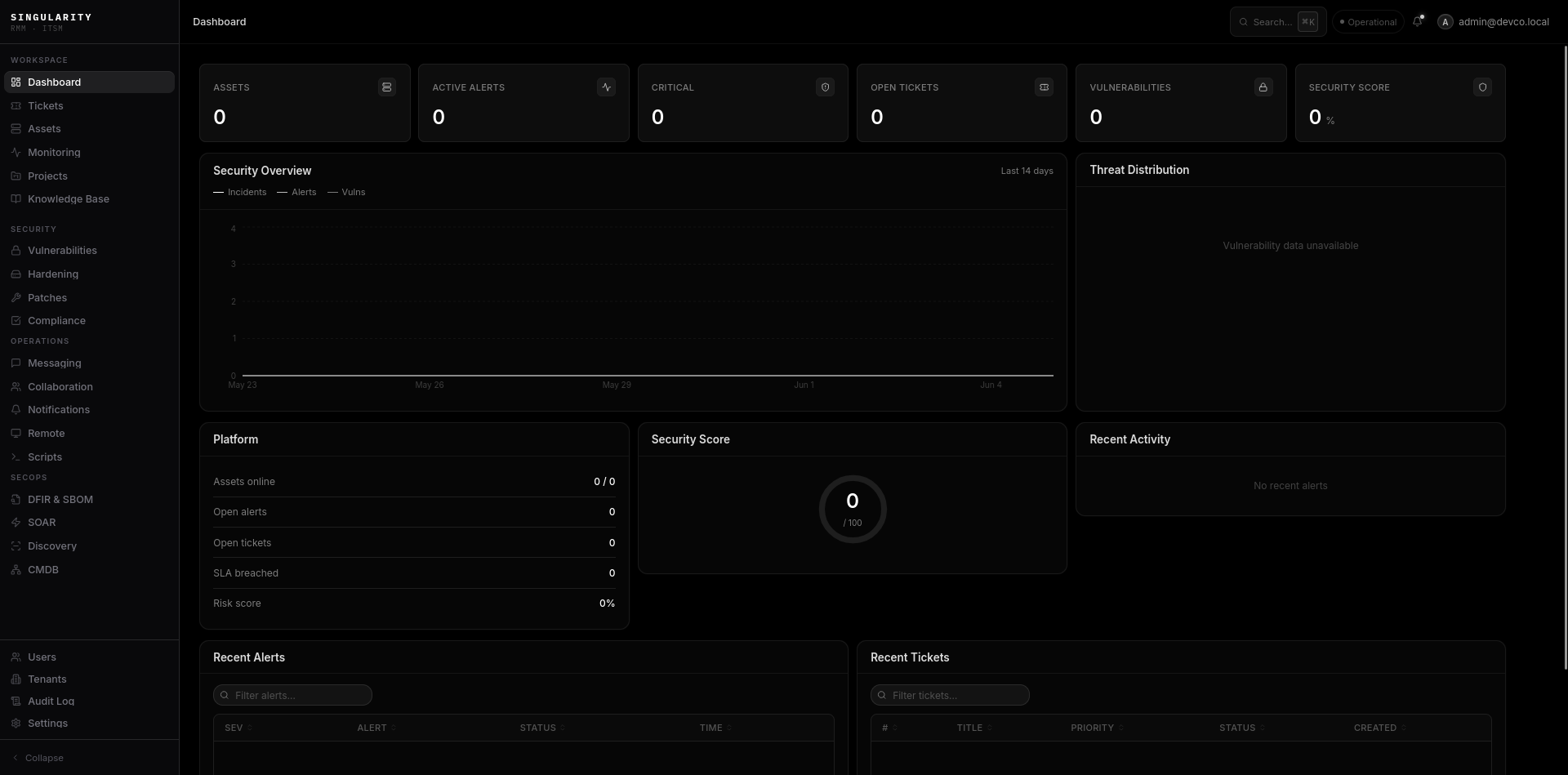Click the Vulnerabilities card lock icon
Screen dimensions: 1568x775
click(1263, 87)
